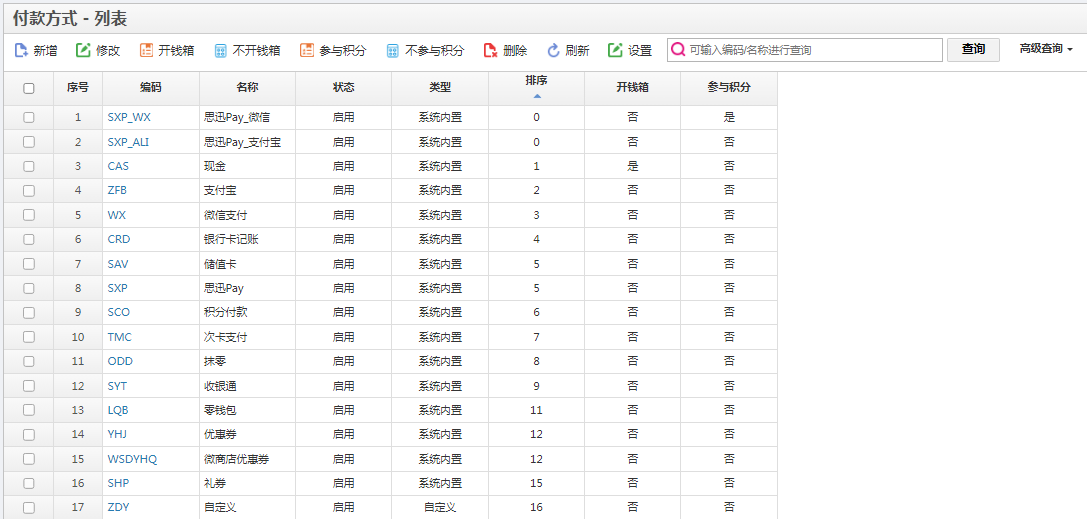Click the 是 cash-drawer cell in 现金 row
1087x519 pixels.
click(x=633, y=166)
